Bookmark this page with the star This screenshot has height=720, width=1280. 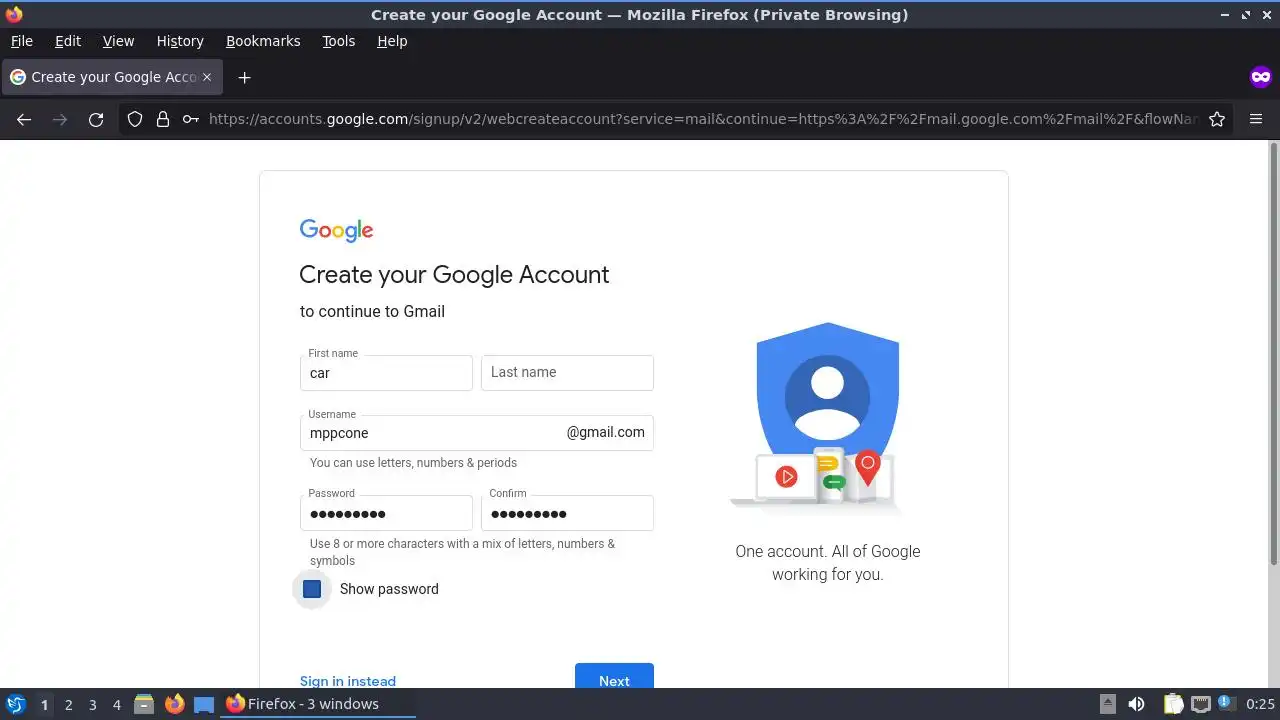[1217, 119]
